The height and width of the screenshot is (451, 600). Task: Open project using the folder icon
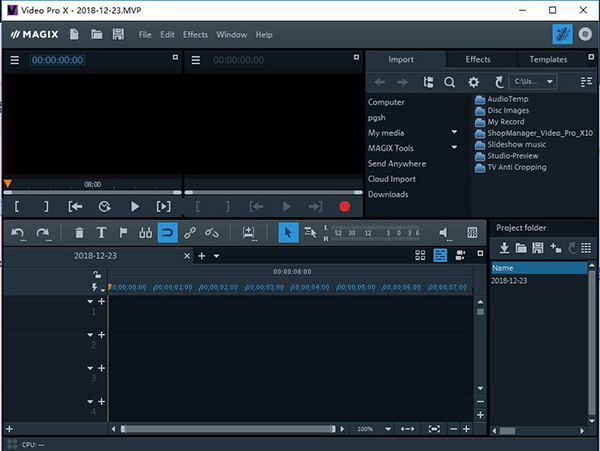[96, 34]
